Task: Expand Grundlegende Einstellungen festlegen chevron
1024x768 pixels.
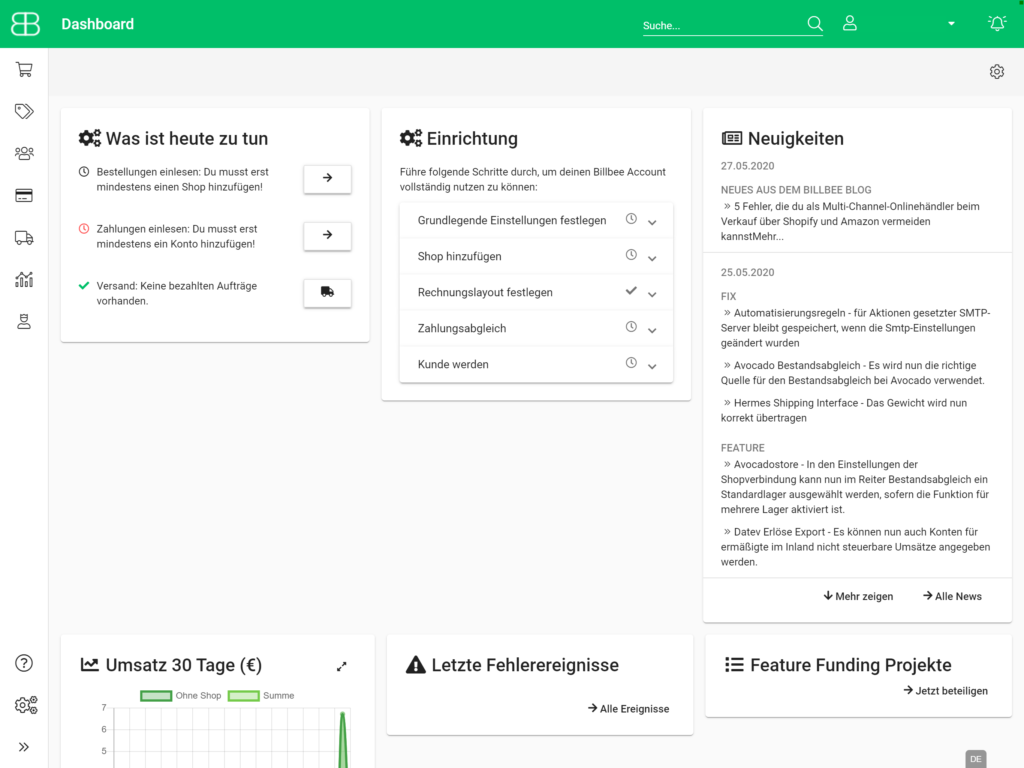Action: 652,223
